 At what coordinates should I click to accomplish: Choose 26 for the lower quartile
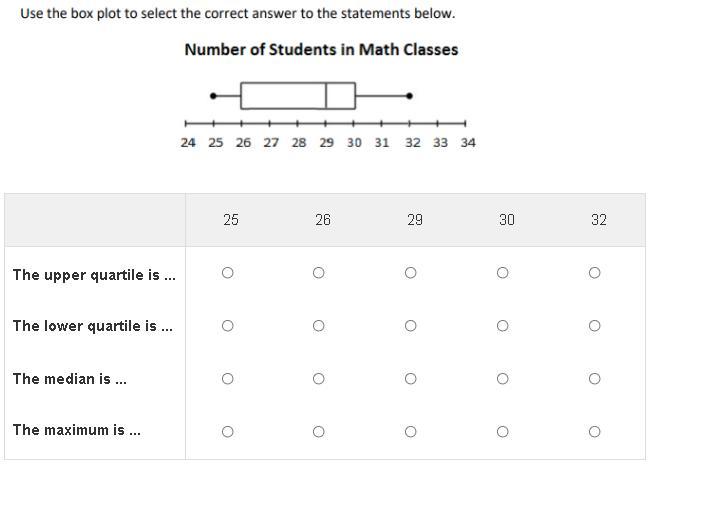[x=319, y=326]
